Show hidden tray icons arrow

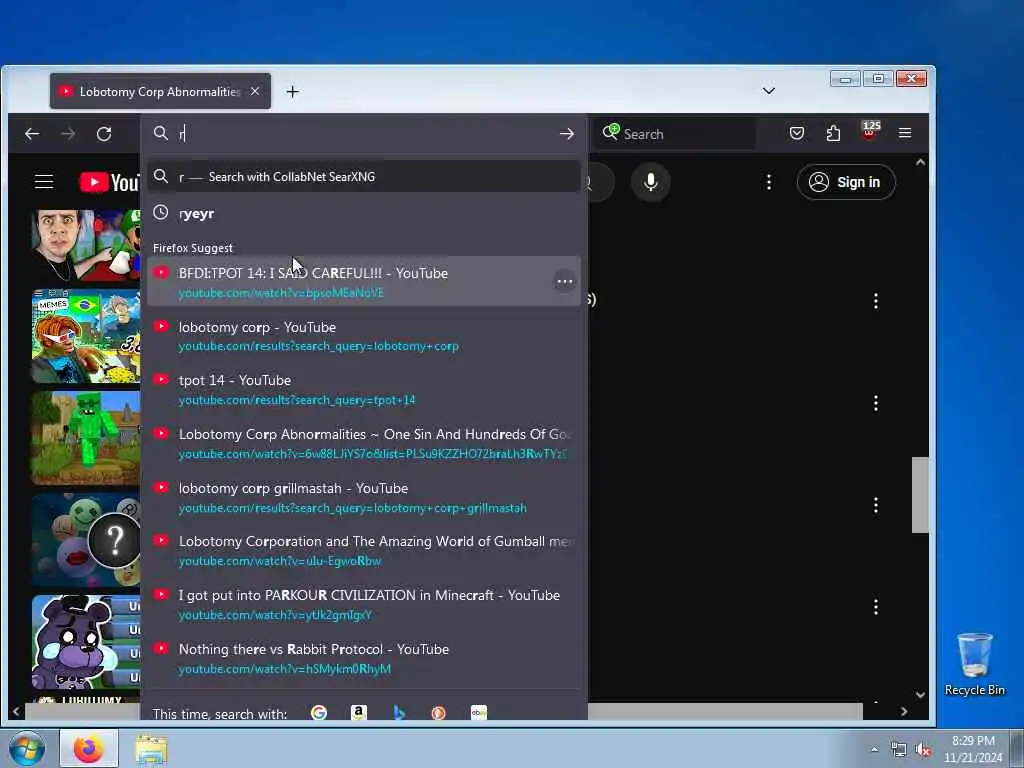click(874, 749)
